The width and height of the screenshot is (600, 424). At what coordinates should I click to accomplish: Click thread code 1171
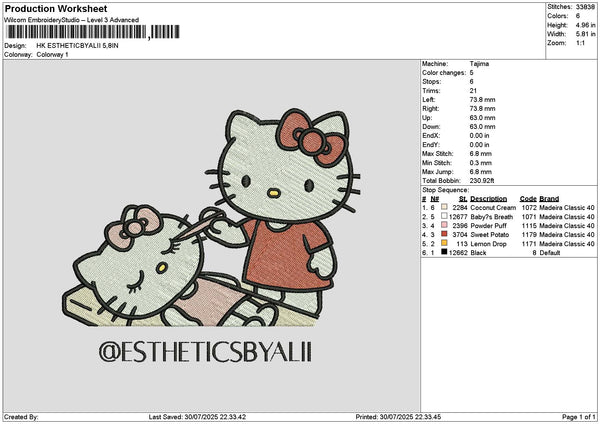click(x=529, y=244)
